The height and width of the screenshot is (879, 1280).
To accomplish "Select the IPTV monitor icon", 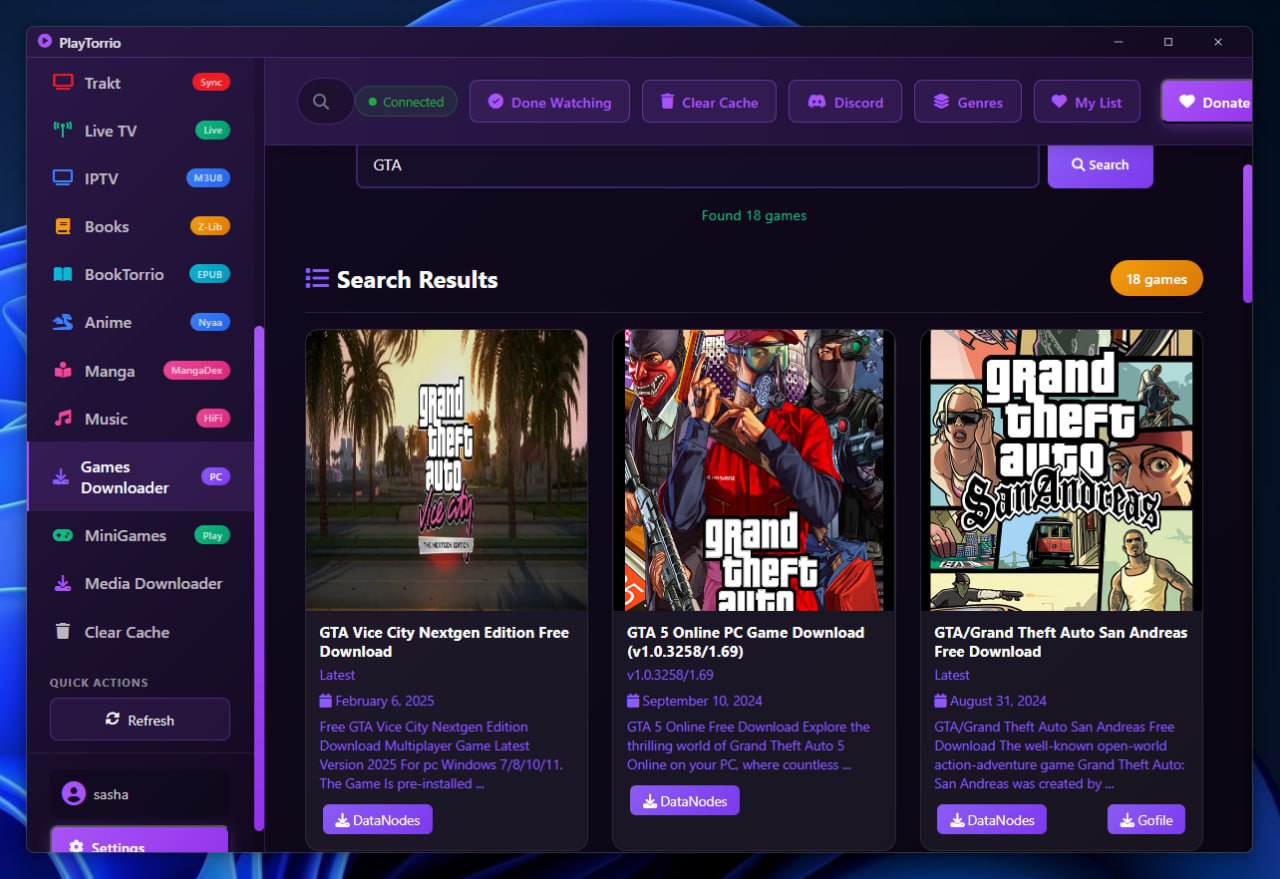I will (x=63, y=179).
